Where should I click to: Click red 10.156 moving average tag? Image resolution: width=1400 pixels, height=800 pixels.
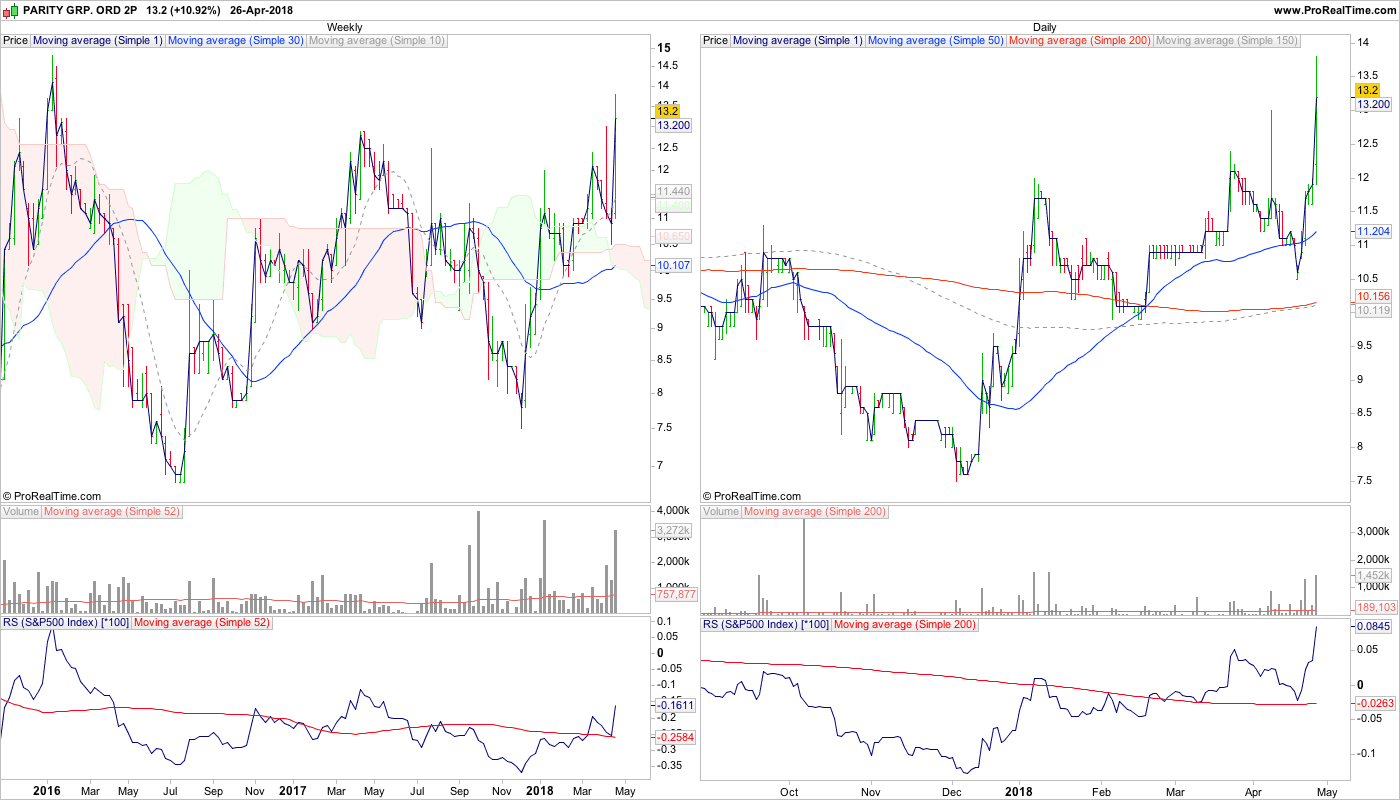coord(1372,297)
